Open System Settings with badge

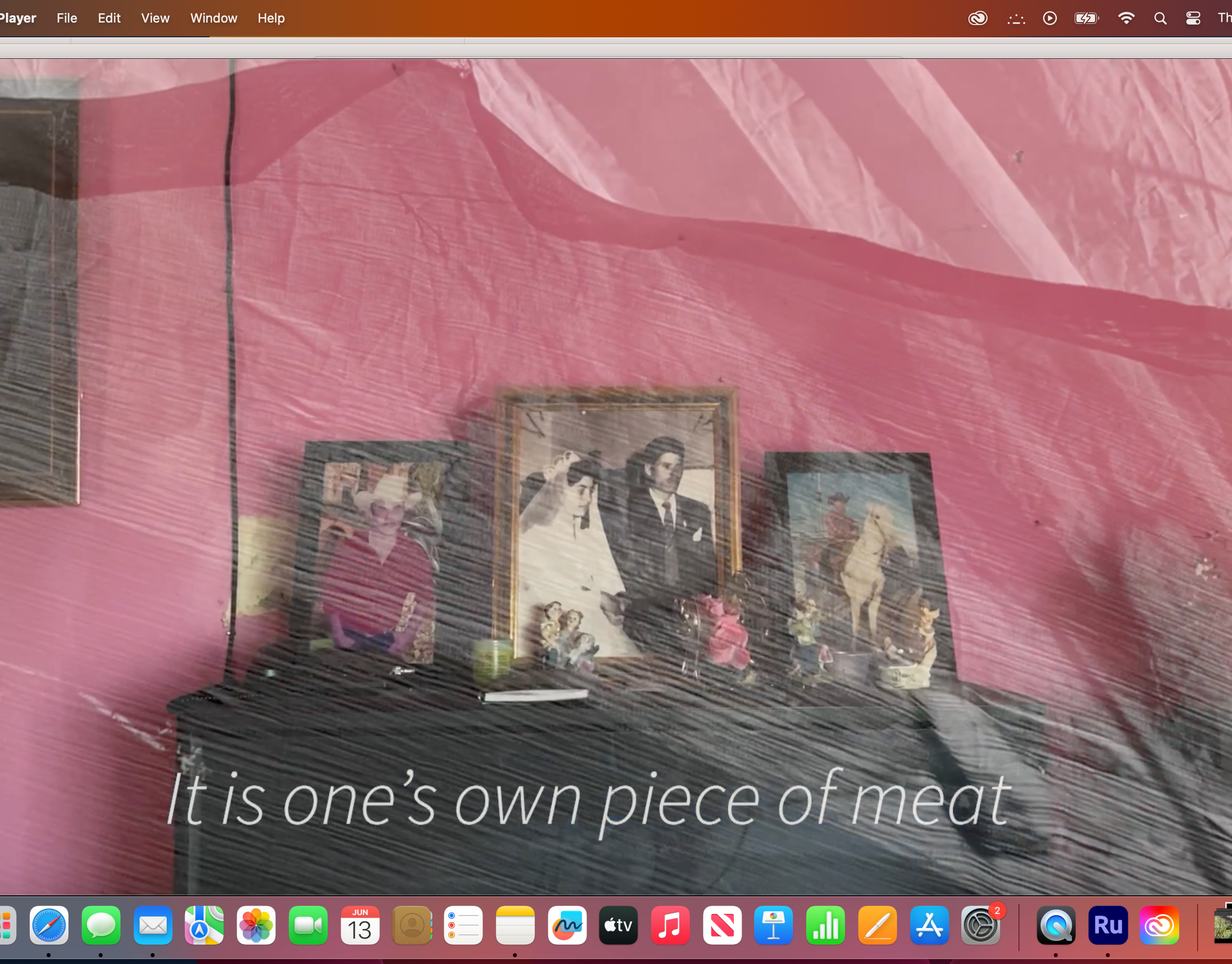click(x=981, y=925)
